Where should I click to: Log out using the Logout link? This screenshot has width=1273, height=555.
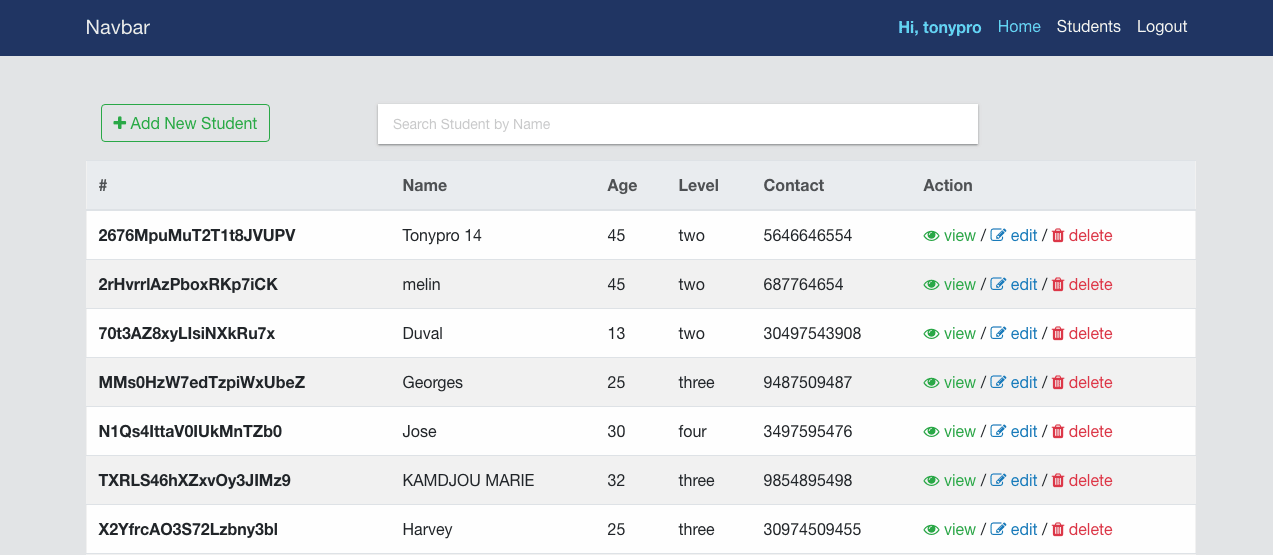click(x=1162, y=27)
